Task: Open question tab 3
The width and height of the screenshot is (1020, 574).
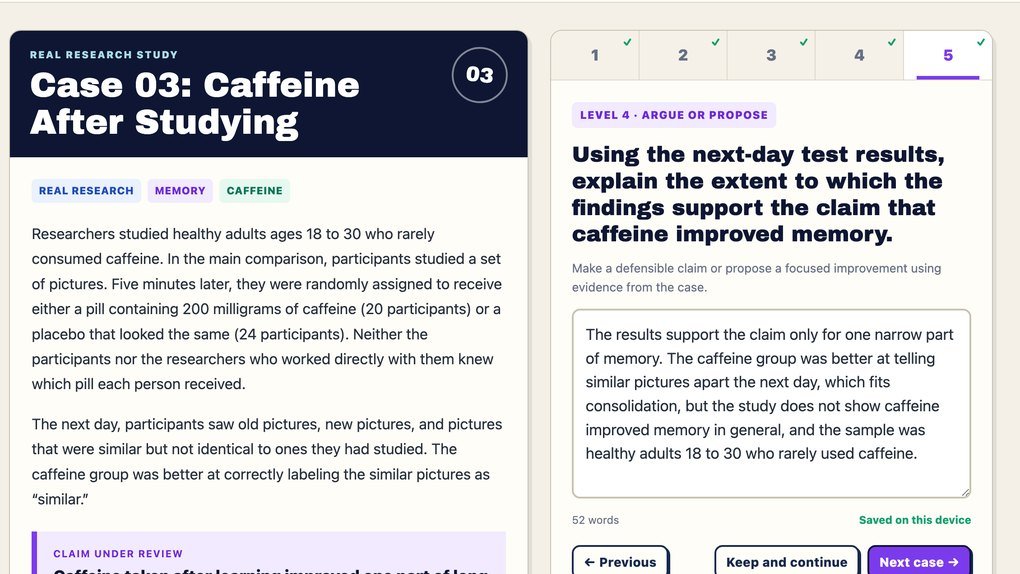Action: point(771,55)
